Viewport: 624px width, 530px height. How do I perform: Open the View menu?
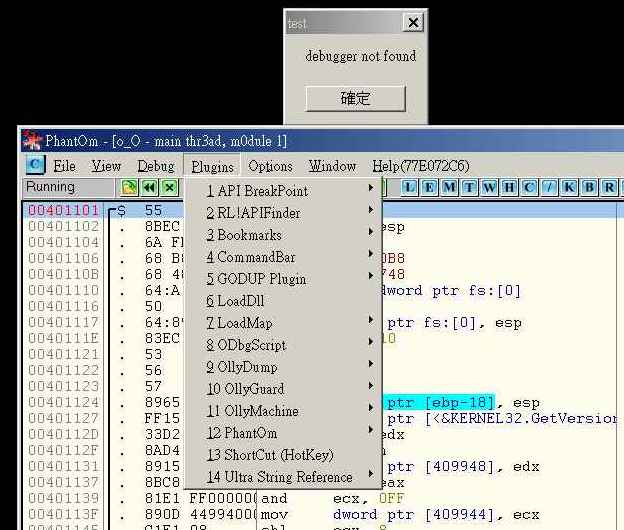click(106, 166)
